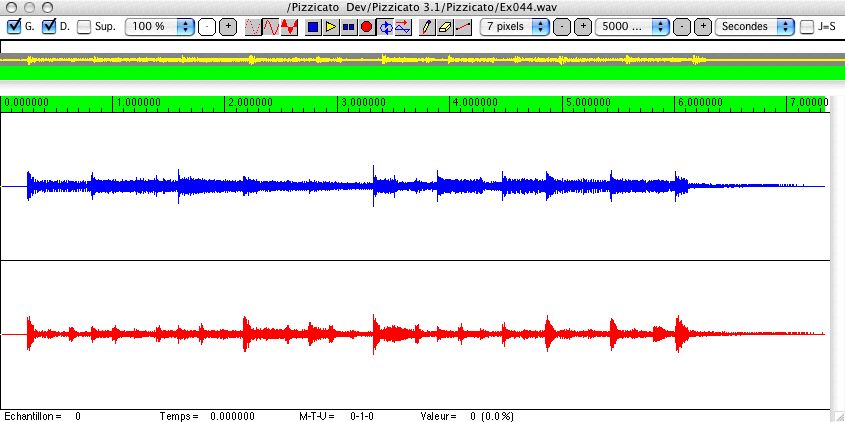Click plus button next to 5000 dropdown

pyautogui.click(x=702, y=26)
